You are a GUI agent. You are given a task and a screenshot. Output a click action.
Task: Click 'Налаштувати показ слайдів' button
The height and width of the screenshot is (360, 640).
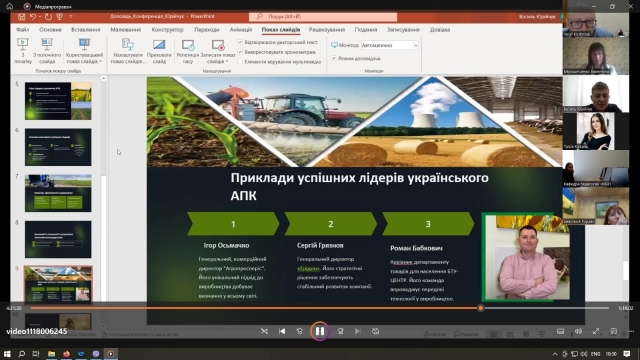[128, 51]
